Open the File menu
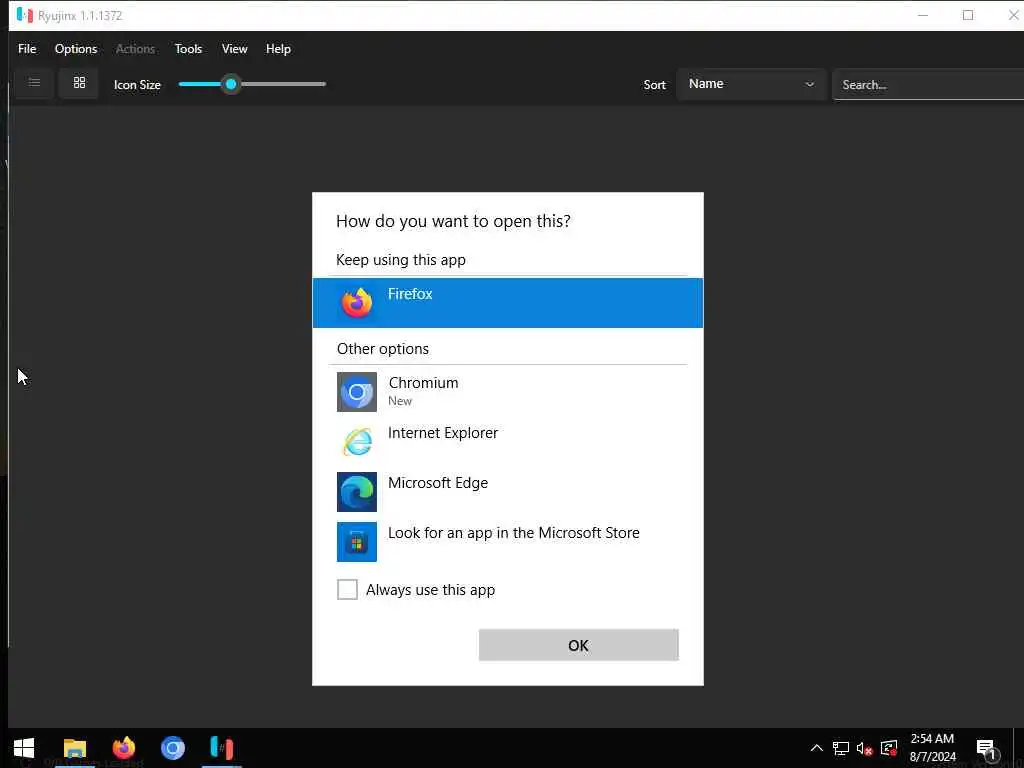 [x=27, y=49]
